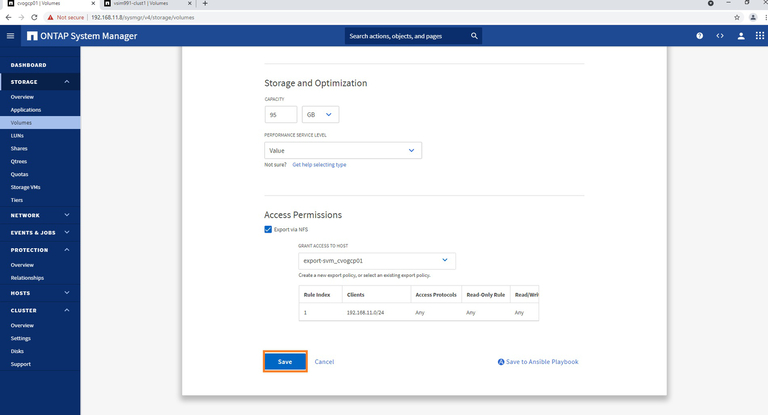Viewport: 768px width, 415px height.
Task: Expand the Network sidebar section
Action: (x=66, y=215)
